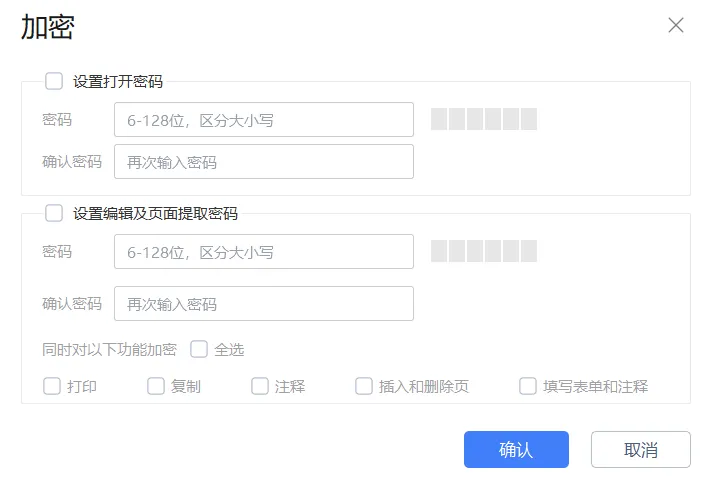This screenshot has height=485, width=716.
Task: Click the 确认密码 label in the open-password section
Action: [72, 162]
